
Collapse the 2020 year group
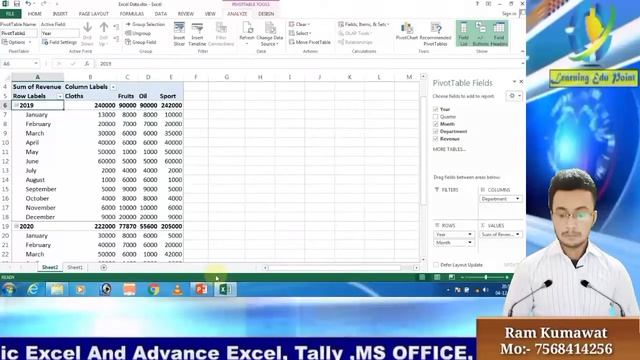pos(16,226)
